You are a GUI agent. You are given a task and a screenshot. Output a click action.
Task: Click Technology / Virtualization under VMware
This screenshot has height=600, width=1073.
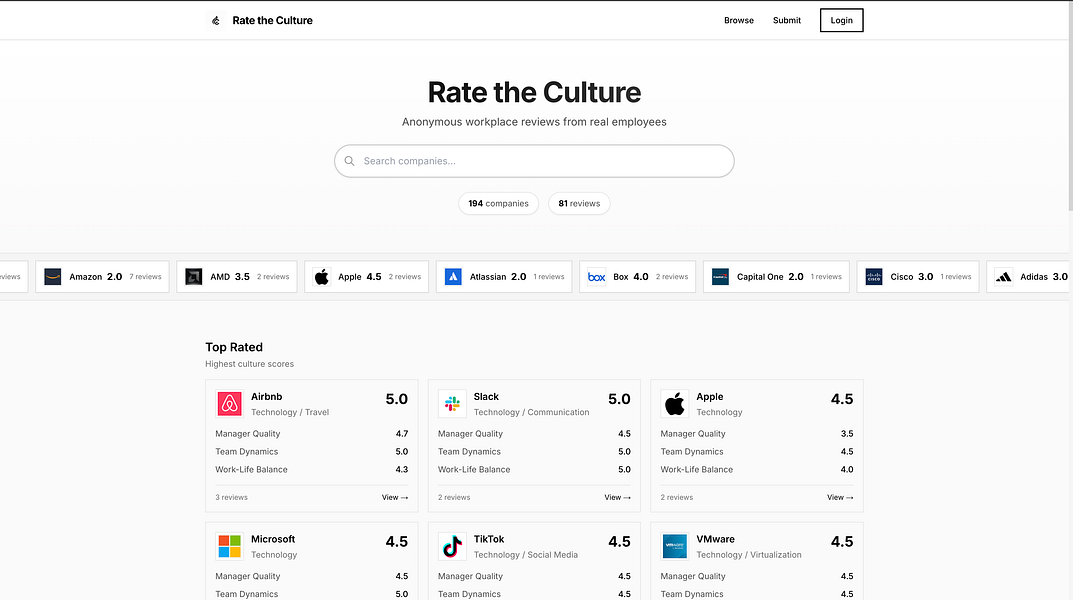tap(749, 555)
